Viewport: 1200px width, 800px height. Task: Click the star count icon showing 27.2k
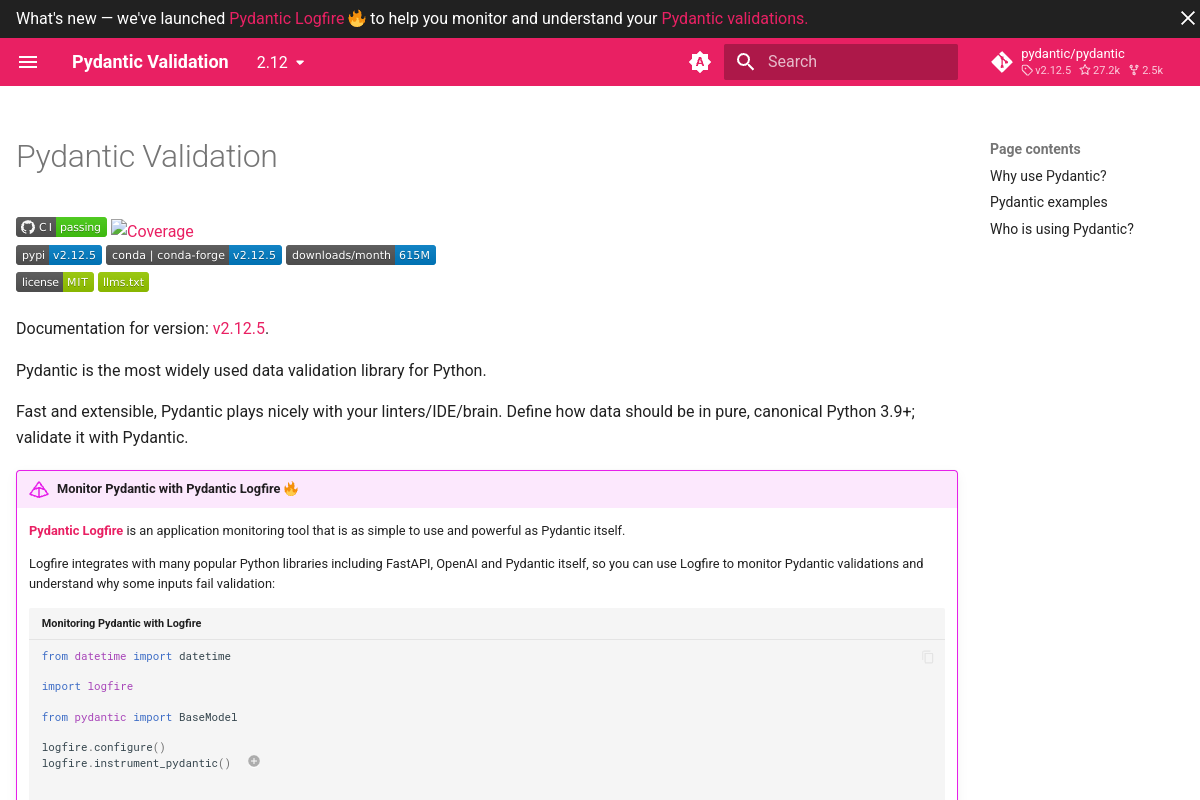click(1085, 70)
